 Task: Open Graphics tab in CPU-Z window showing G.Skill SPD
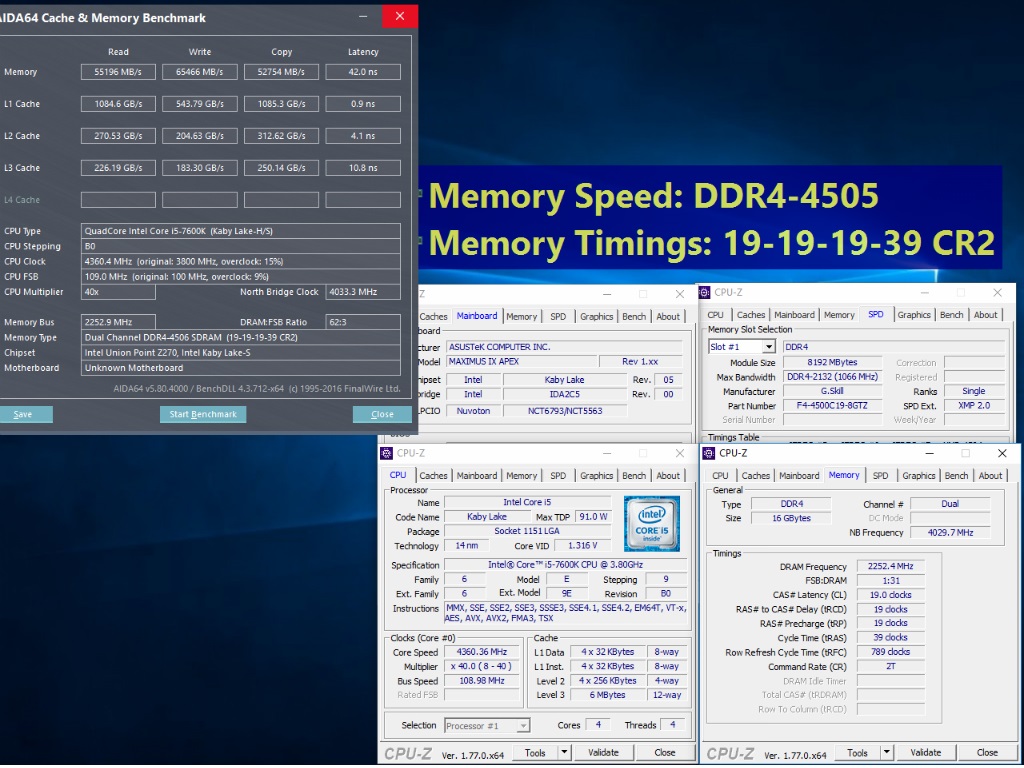click(914, 315)
